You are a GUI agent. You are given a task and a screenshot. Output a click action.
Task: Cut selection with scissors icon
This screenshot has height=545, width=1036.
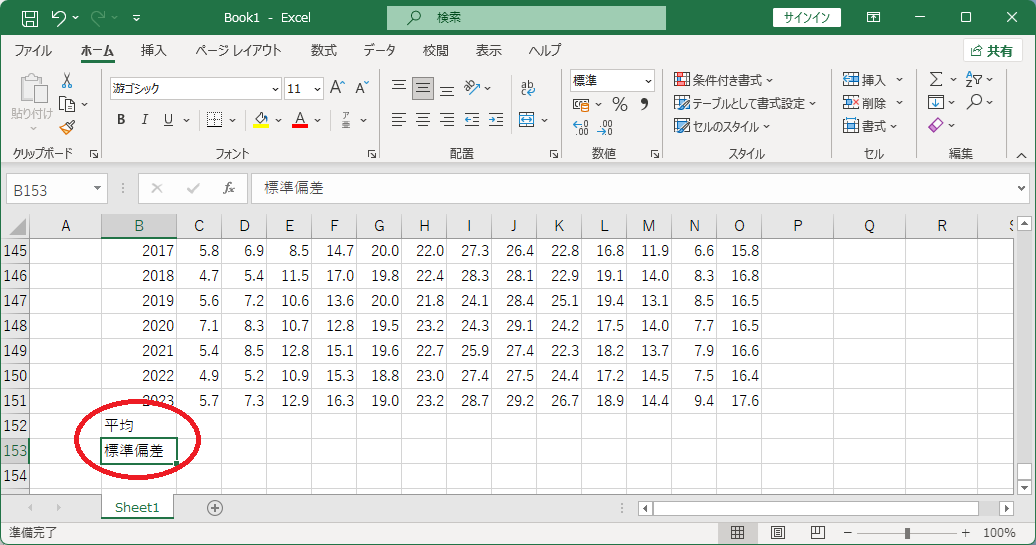click(x=67, y=81)
